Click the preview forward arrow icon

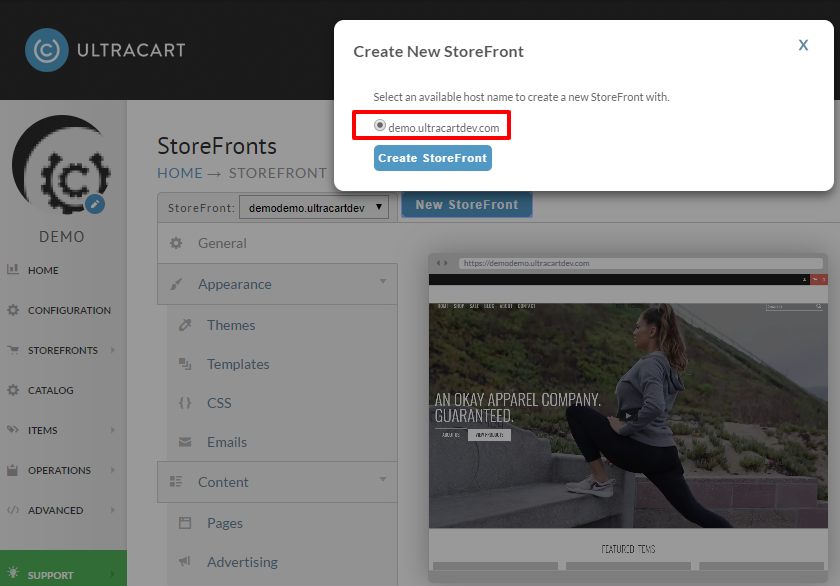(446, 263)
